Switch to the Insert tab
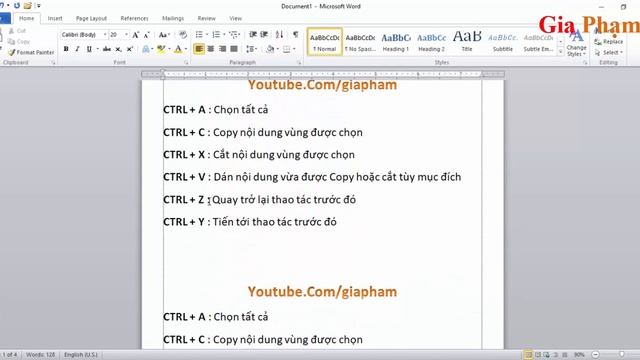This screenshot has height=360, width=640. click(55, 18)
